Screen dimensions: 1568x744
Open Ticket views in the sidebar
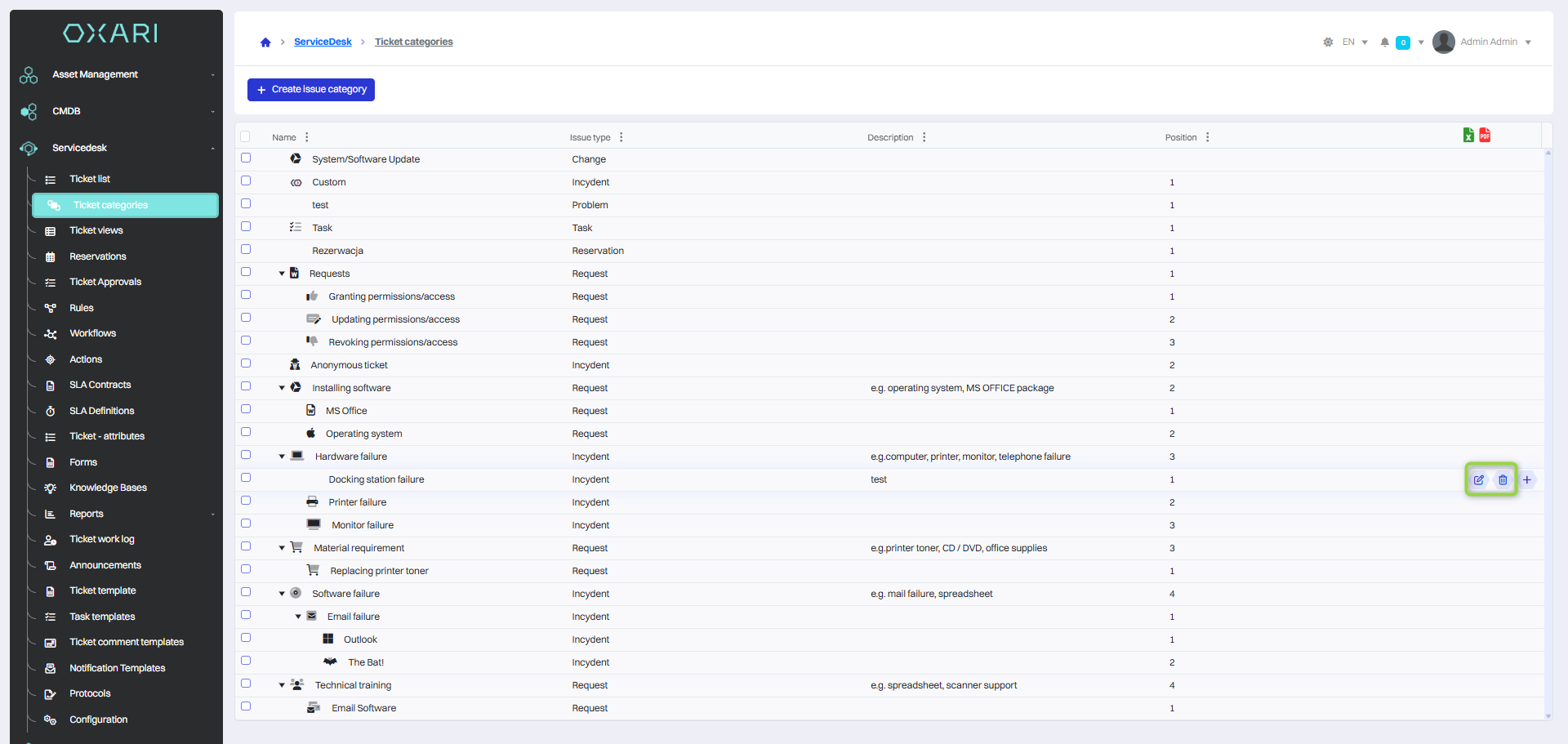[96, 231]
